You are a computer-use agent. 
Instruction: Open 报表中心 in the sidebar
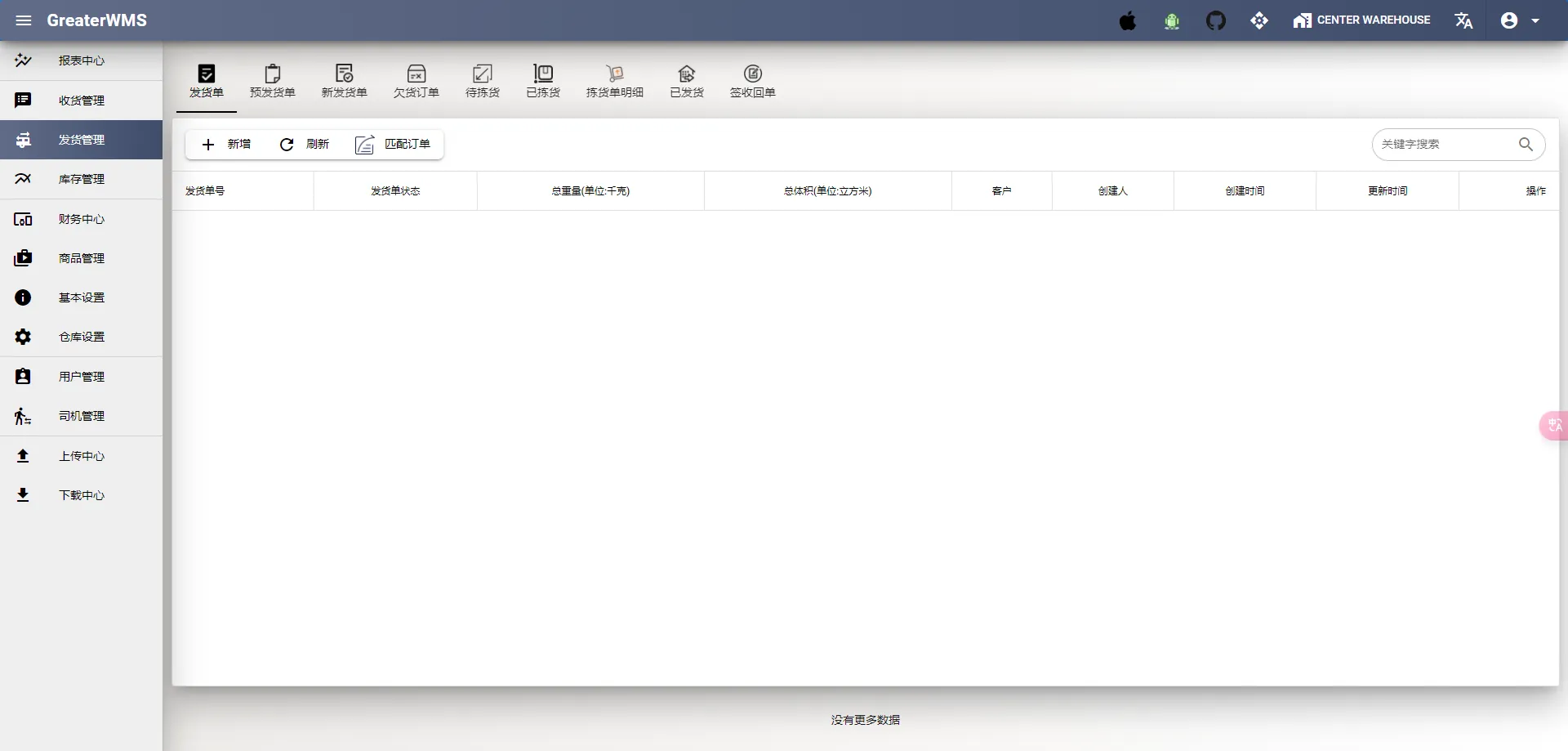point(82,60)
